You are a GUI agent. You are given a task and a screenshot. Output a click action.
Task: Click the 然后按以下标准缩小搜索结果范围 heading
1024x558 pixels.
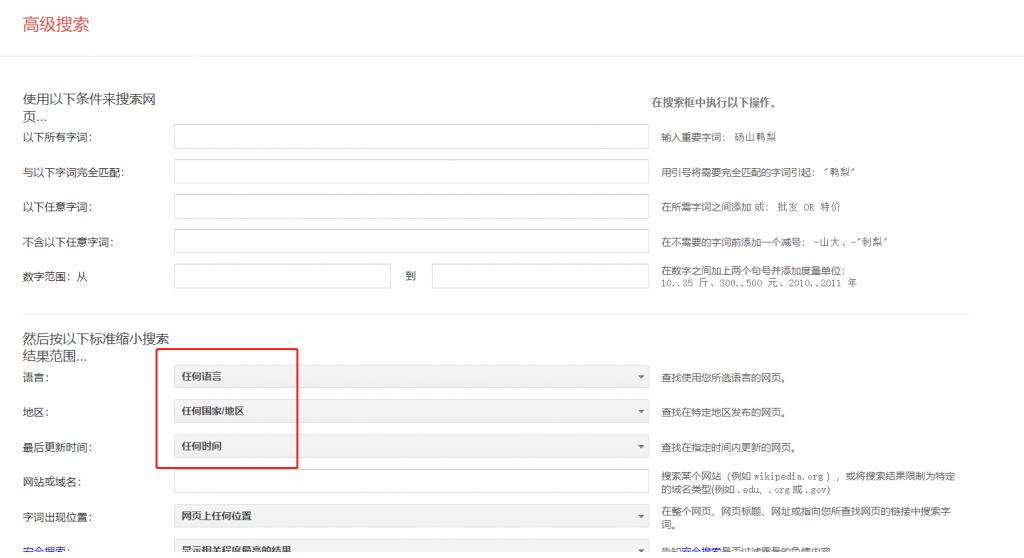(96, 347)
